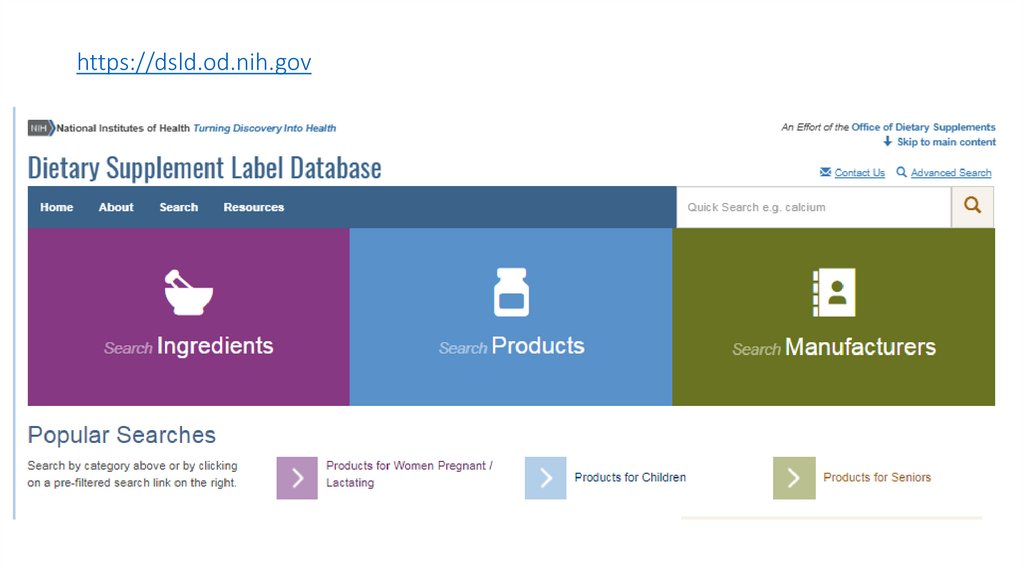Click the purple chevron for Women Pregnant / Lactating

(297, 478)
